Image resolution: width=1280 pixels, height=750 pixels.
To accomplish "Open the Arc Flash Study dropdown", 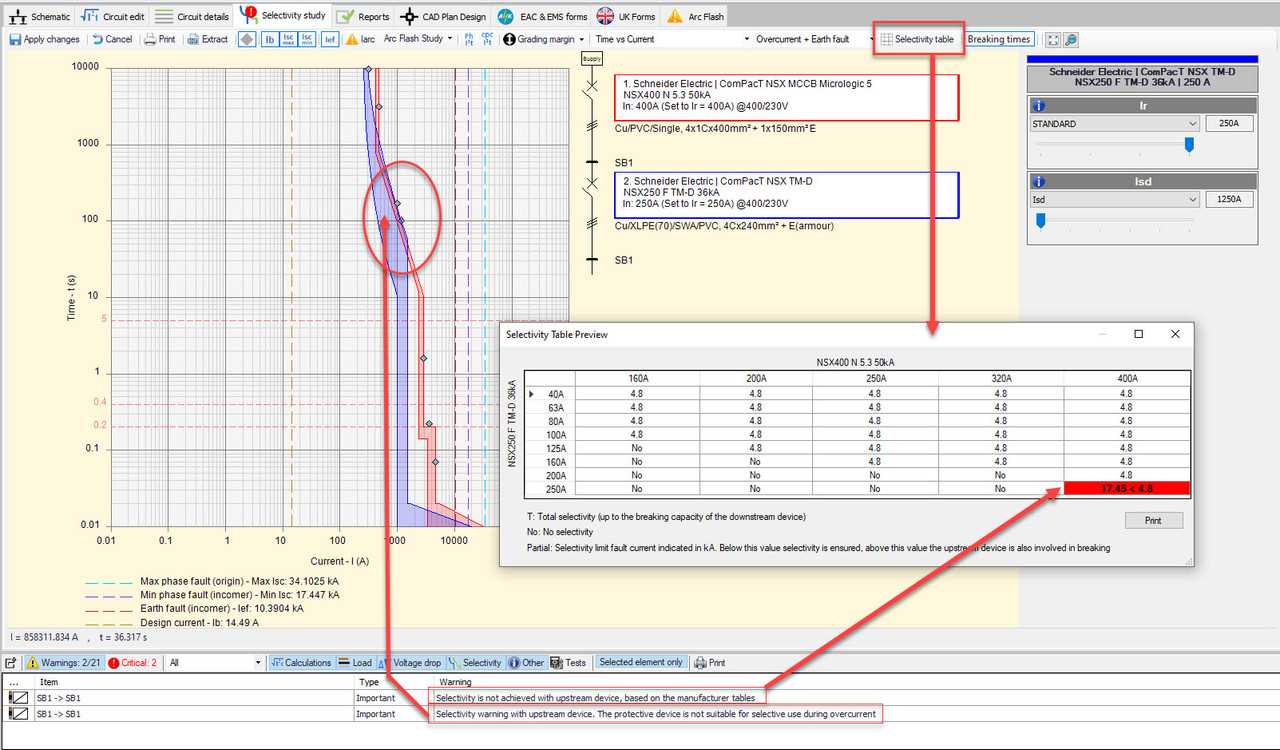I will [419, 39].
